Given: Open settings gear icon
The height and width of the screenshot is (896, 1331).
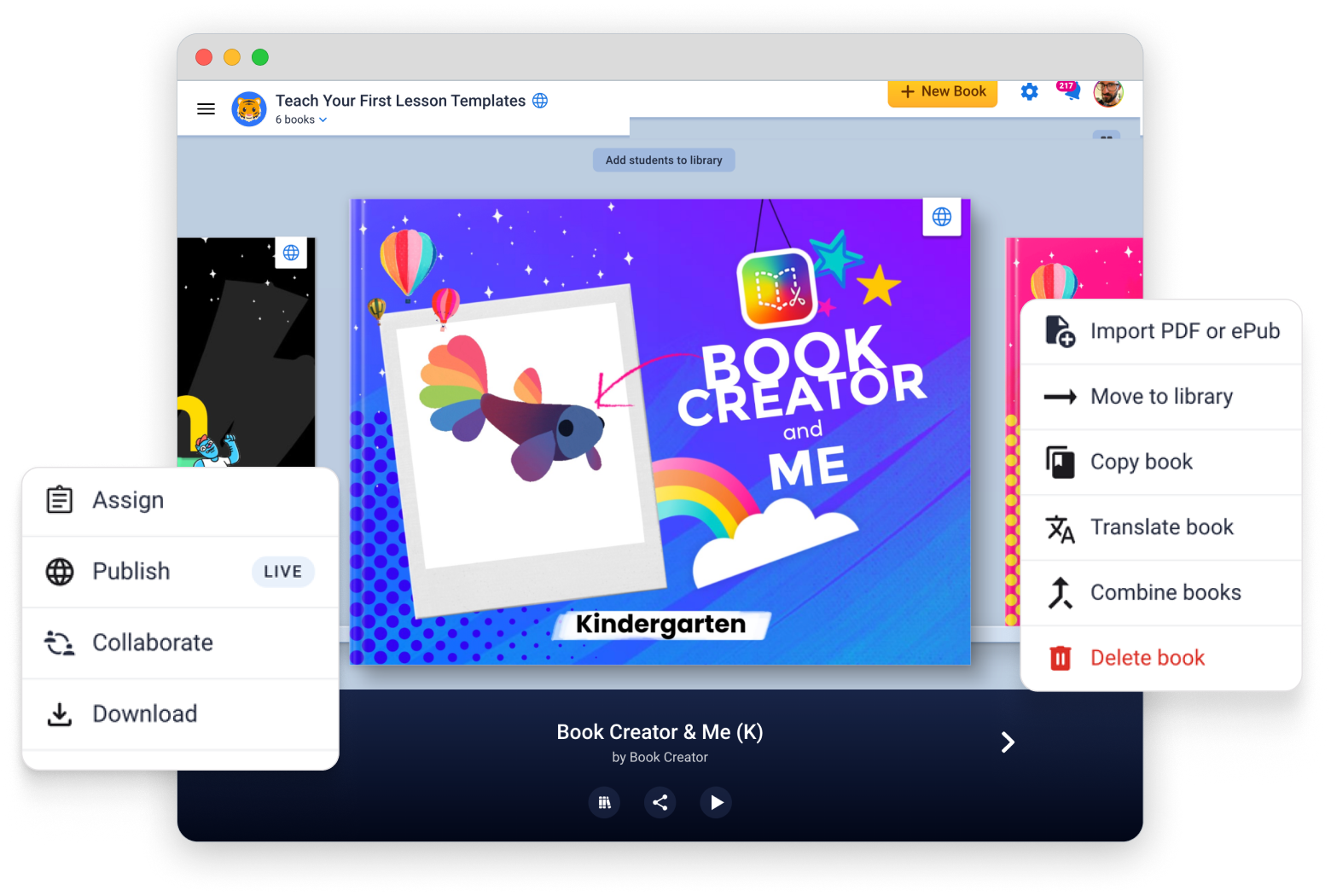Looking at the screenshot, I should (1030, 91).
